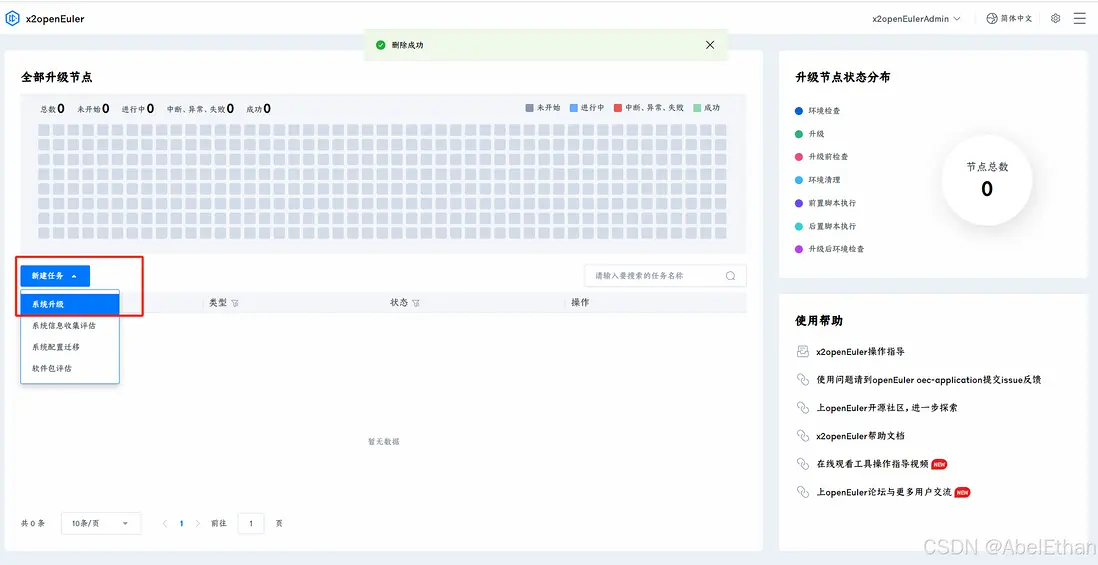
Task: Toggle 升级后环境检查 legend item
Action: click(x=829, y=249)
